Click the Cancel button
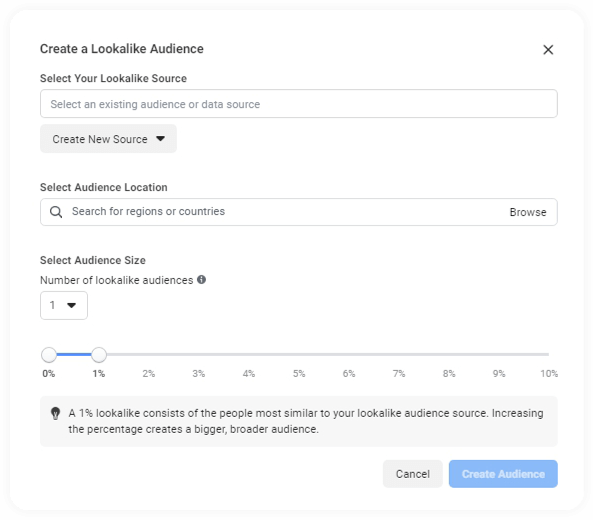This screenshot has height=520, width=593. tap(413, 474)
